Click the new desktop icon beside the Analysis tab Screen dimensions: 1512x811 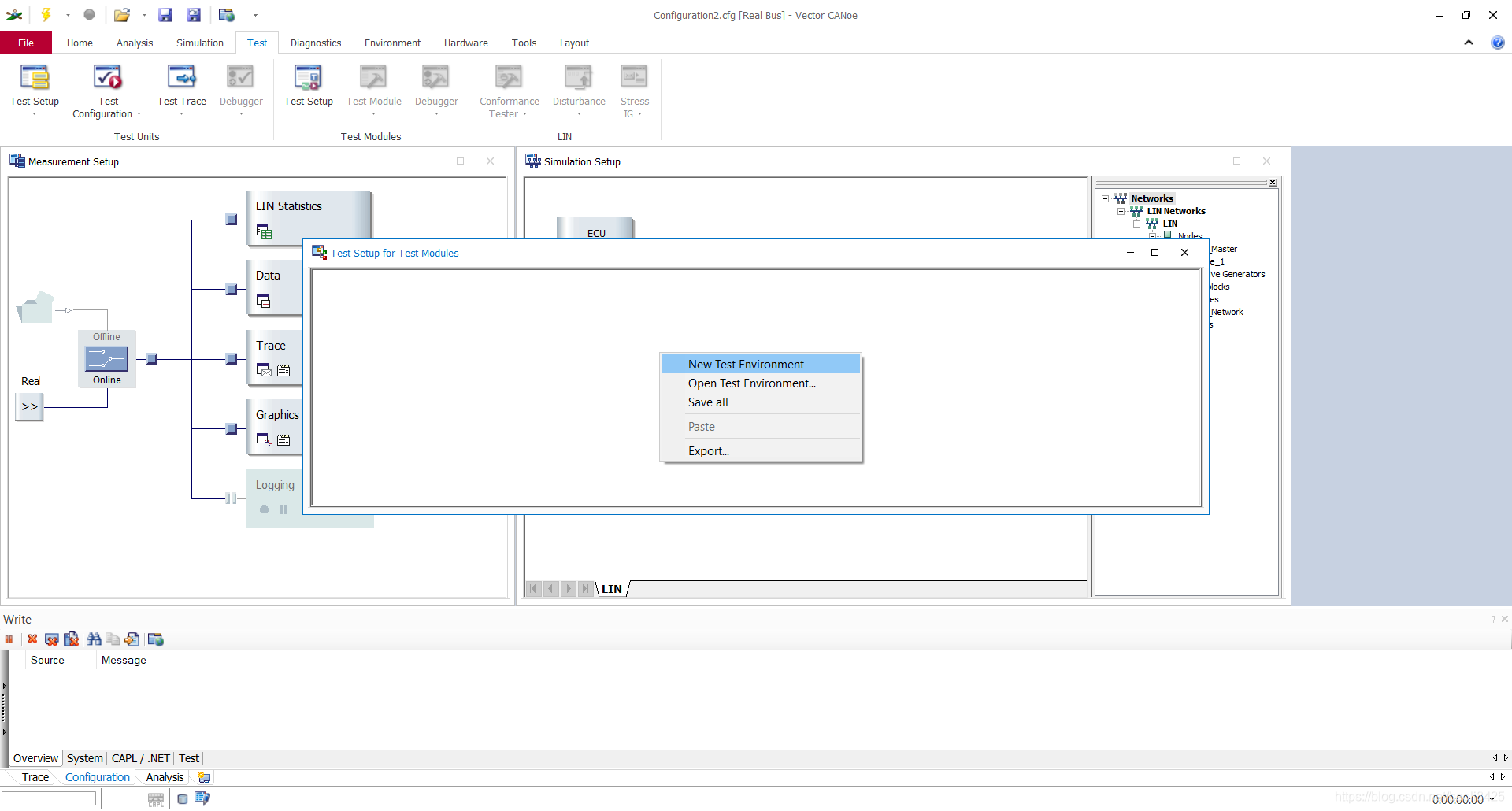(204, 777)
